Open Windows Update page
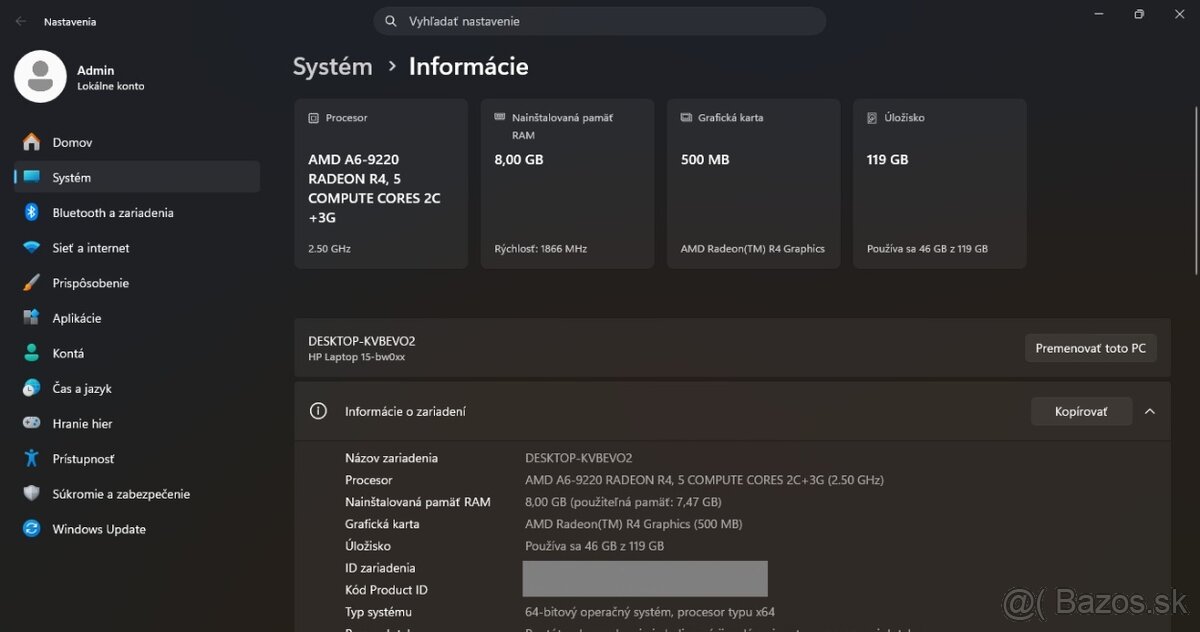Screen dimensions: 1200x632 point(137,529)
